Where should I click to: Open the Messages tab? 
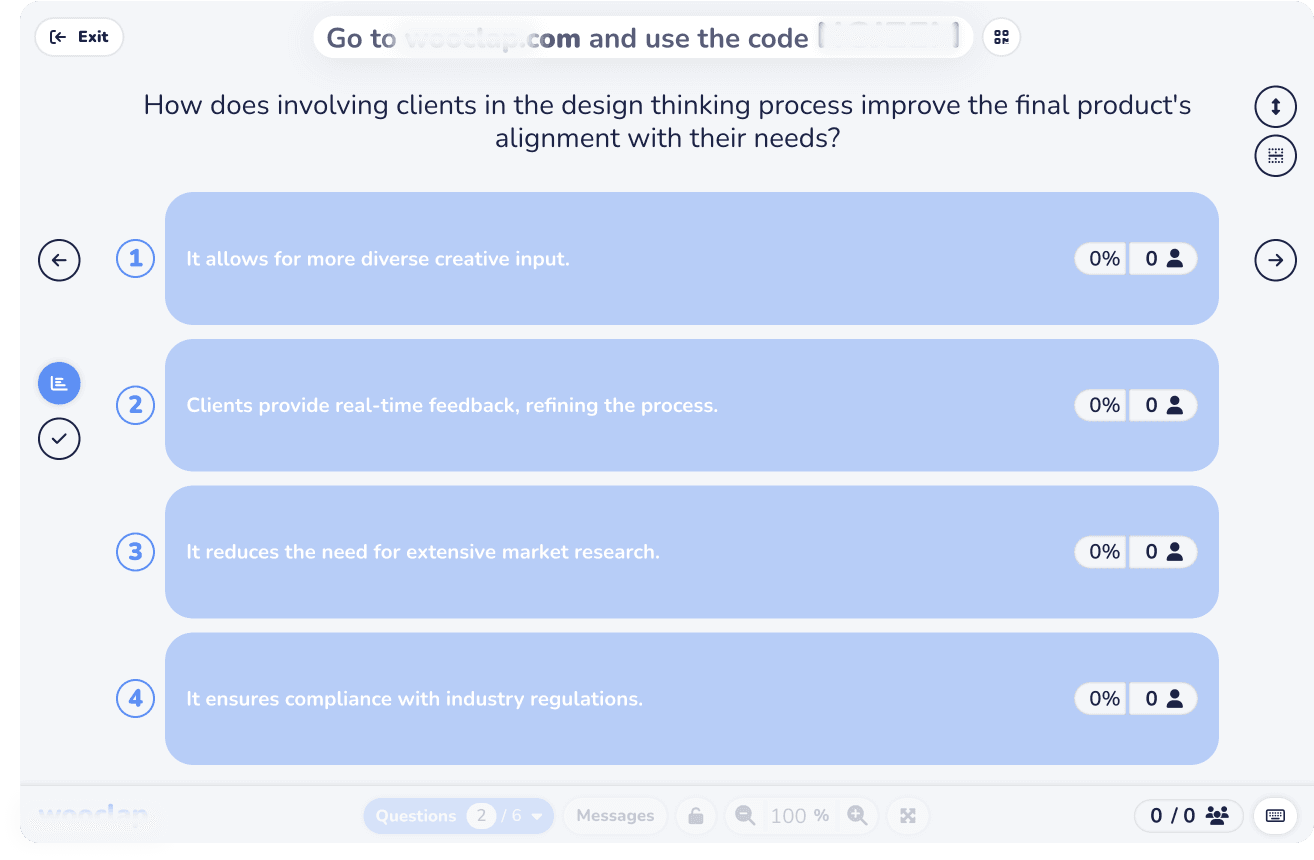pyautogui.click(x=615, y=816)
